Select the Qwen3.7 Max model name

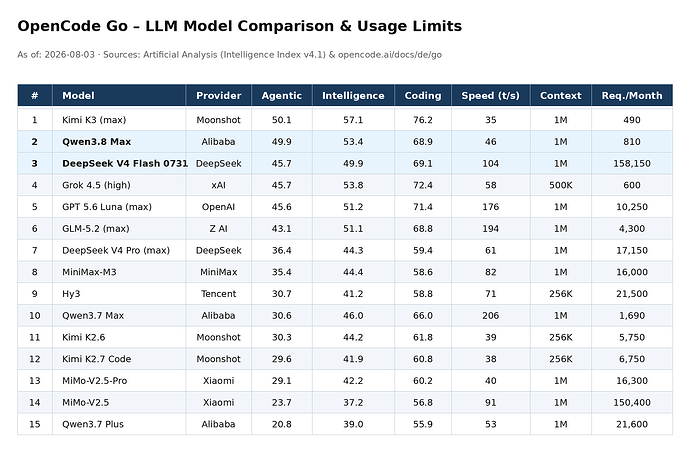click(93, 315)
